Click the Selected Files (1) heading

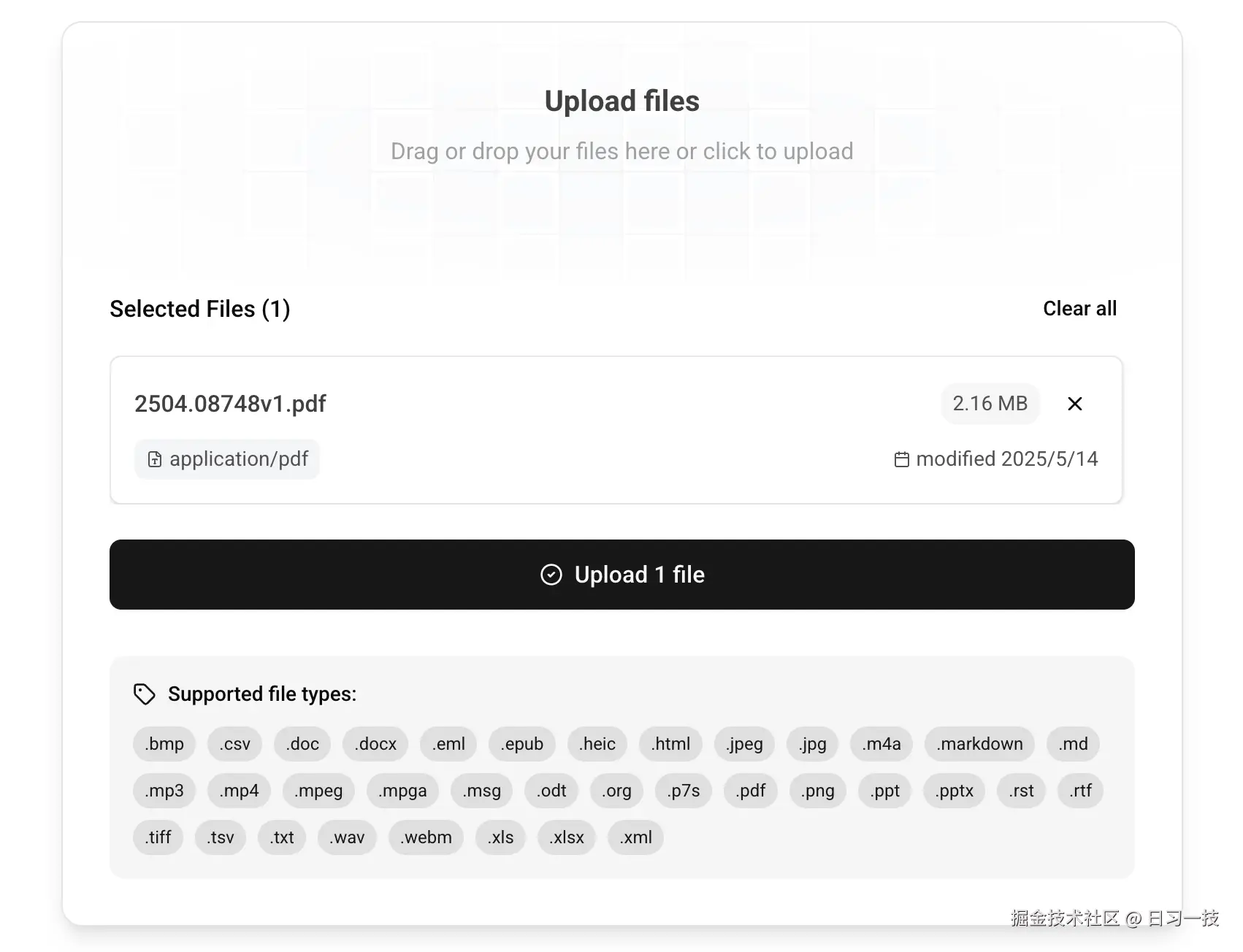pyautogui.click(x=200, y=309)
